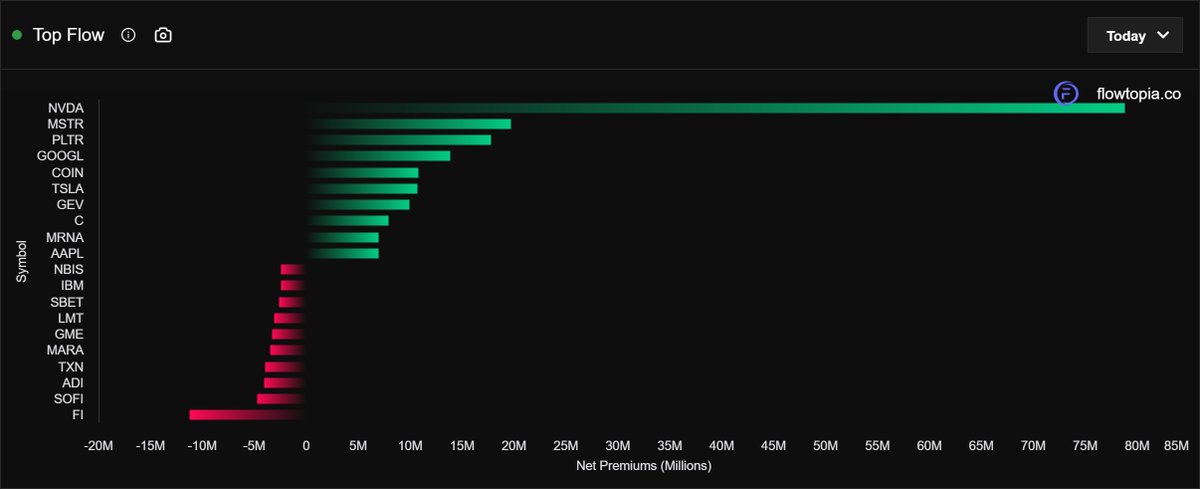Viewport: 1200px width, 489px height.
Task: Click the COIN premium bar
Action: 363,172
